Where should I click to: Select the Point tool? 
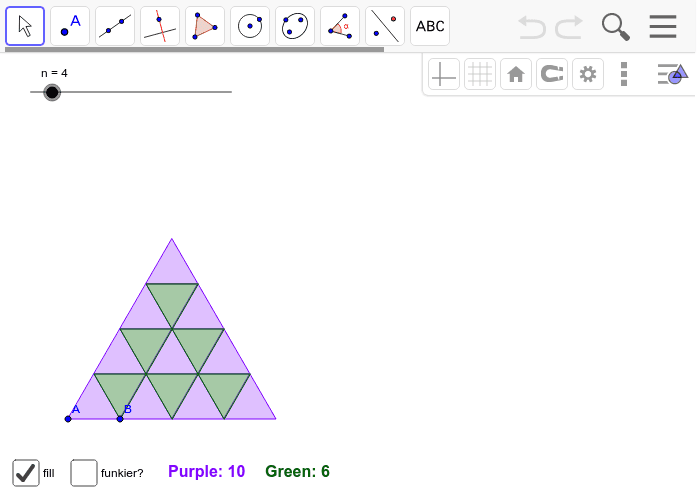70,26
